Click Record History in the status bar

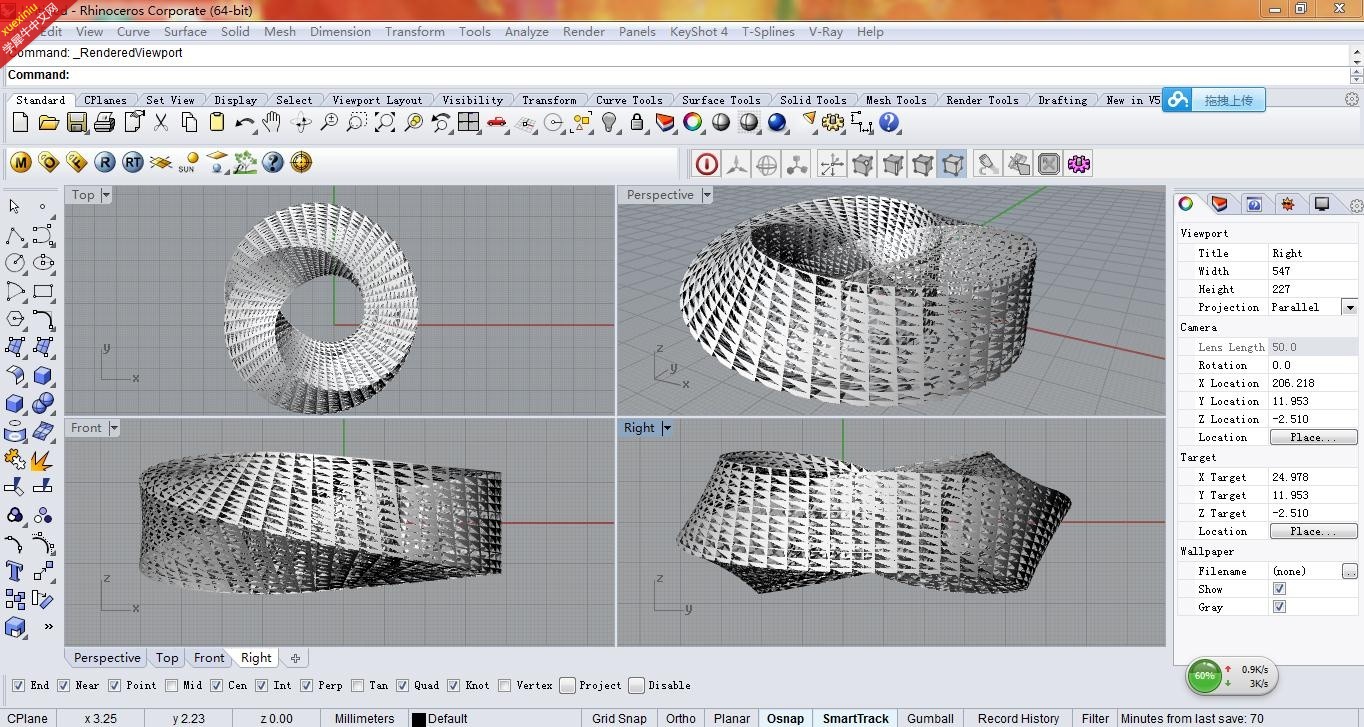point(1018,718)
